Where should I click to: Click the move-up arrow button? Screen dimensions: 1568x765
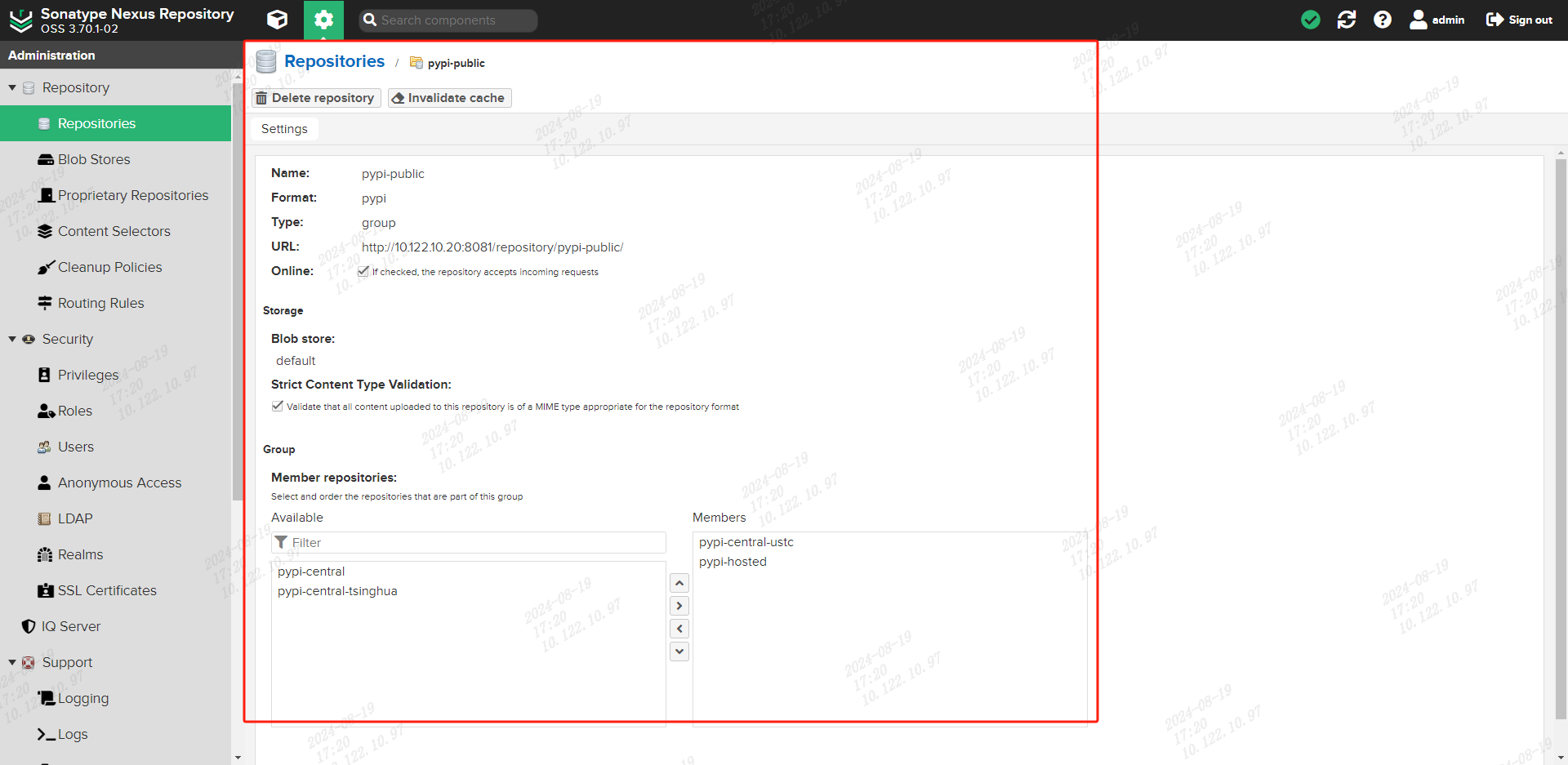[679, 583]
